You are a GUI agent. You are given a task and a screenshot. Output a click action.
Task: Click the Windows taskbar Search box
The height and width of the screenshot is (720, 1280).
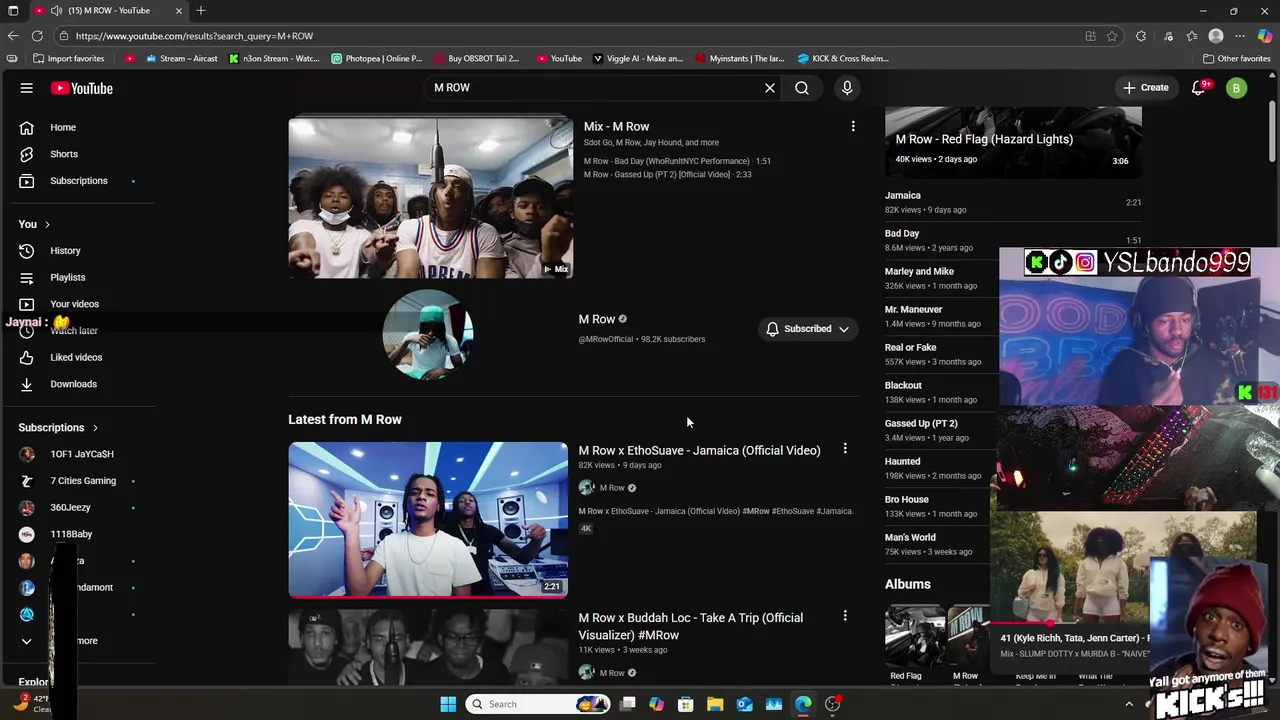click(538, 704)
